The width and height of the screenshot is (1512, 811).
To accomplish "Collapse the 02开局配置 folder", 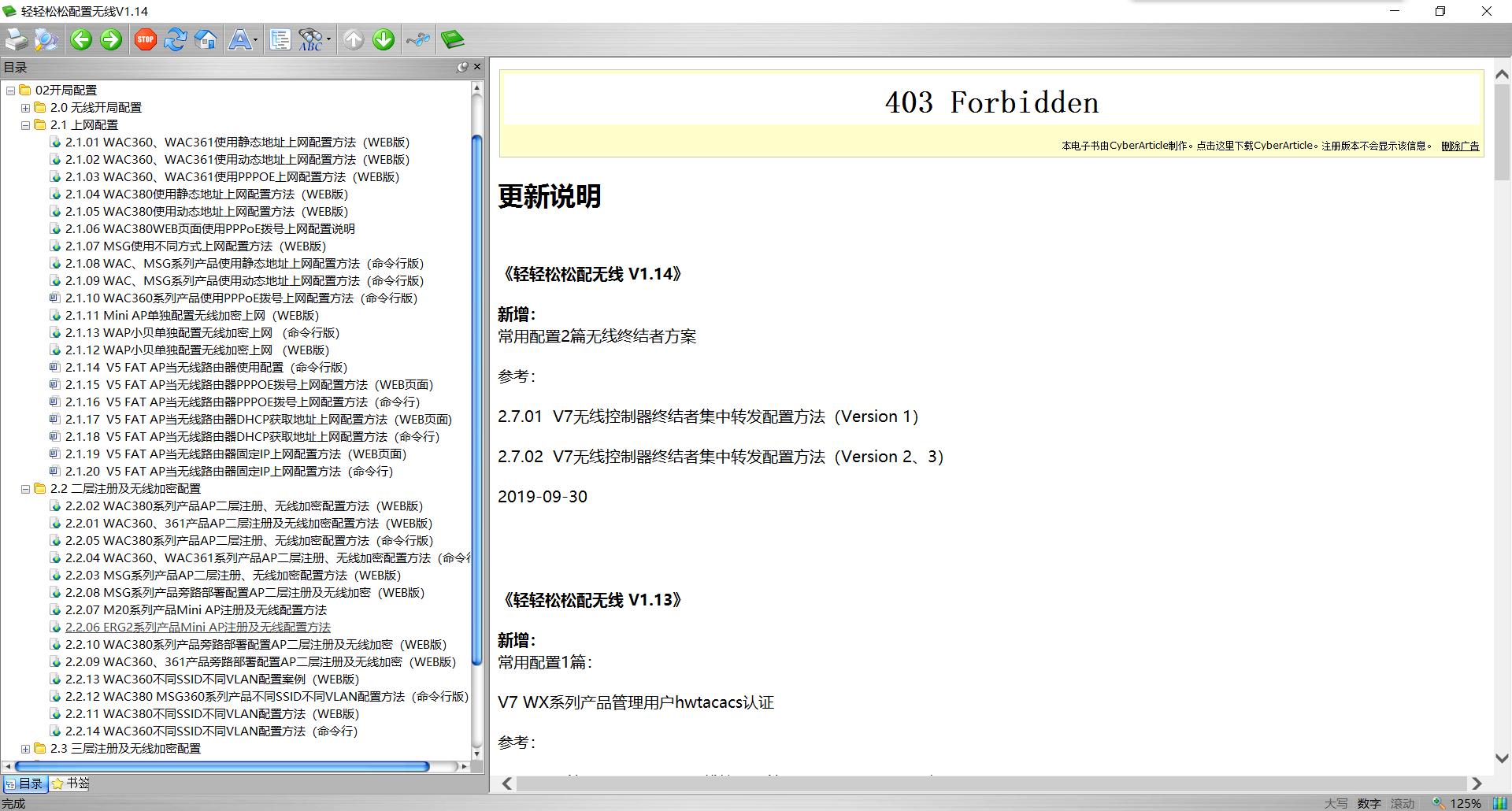I will [x=10, y=91].
